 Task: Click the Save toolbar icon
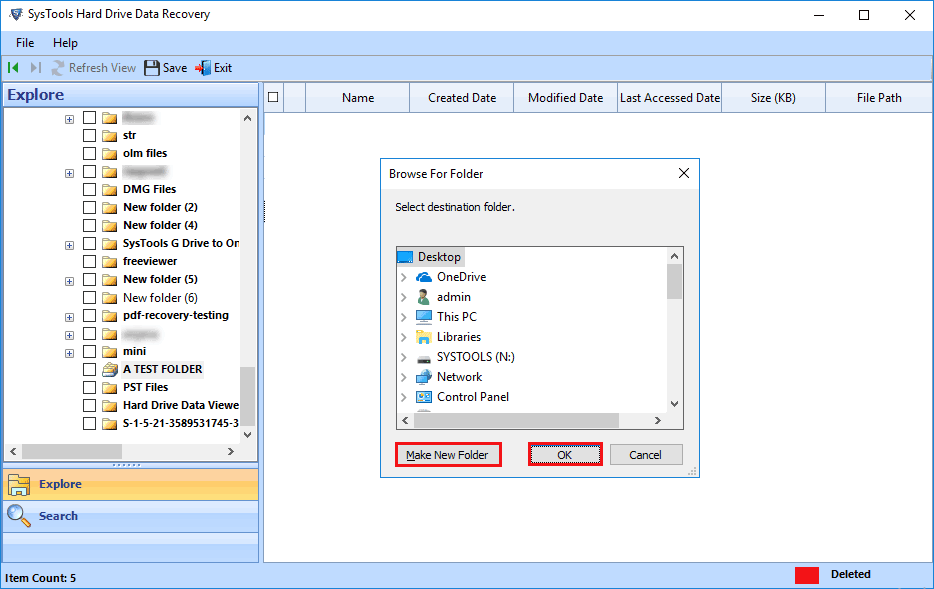[152, 68]
